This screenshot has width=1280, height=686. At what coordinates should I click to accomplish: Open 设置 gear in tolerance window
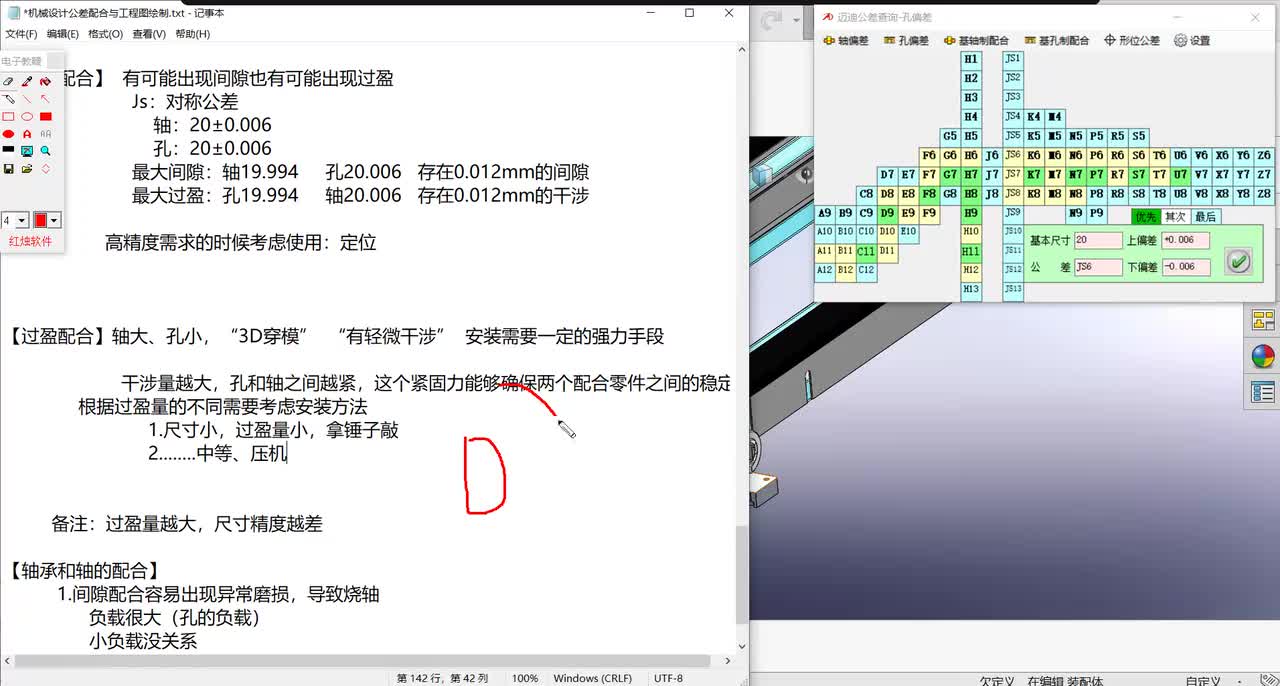pyautogui.click(x=1192, y=41)
